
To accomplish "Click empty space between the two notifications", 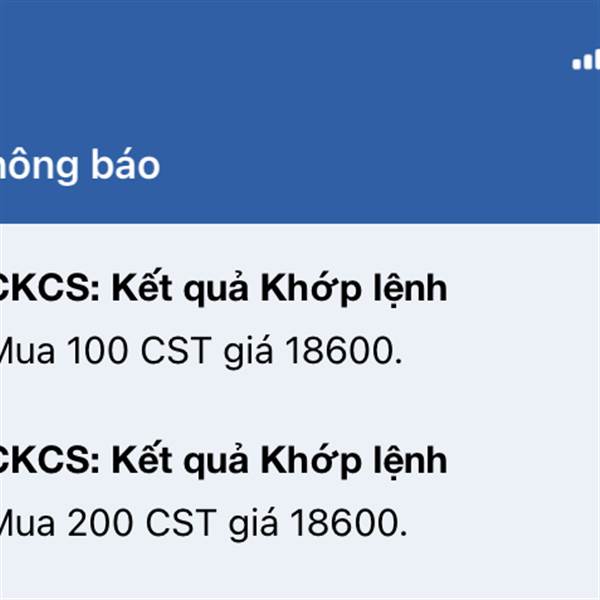I will tap(300, 408).
